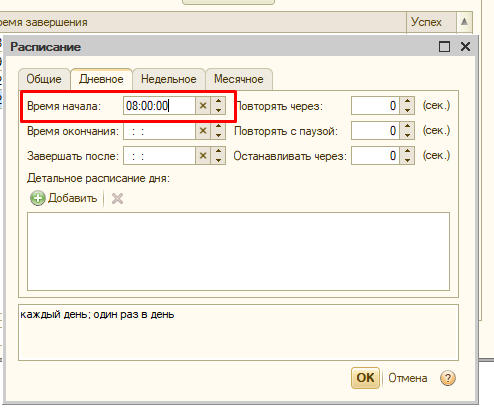The image size is (494, 419).
Task: Click the Отмена button
Action: 408,378
